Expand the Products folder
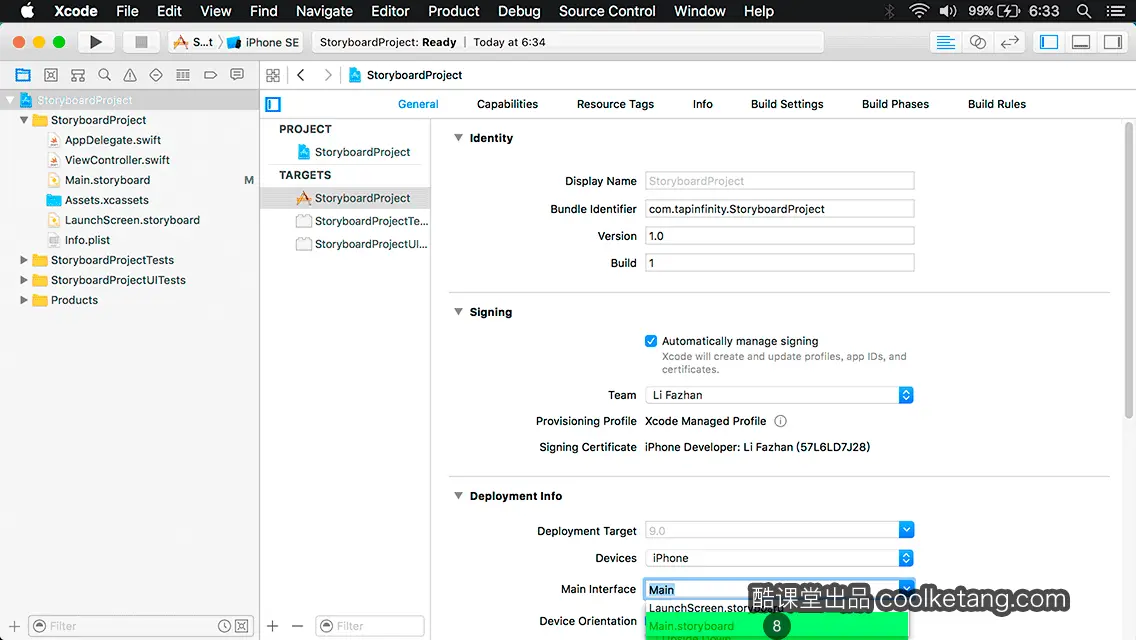1136x640 pixels. pos(24,299)
